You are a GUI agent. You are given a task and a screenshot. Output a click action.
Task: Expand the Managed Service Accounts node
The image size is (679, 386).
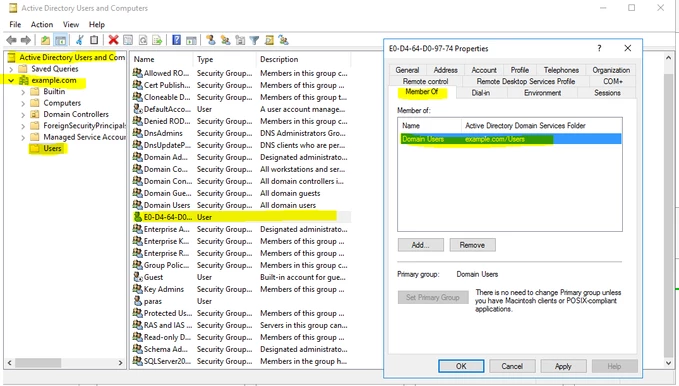[x=23, y=138]
